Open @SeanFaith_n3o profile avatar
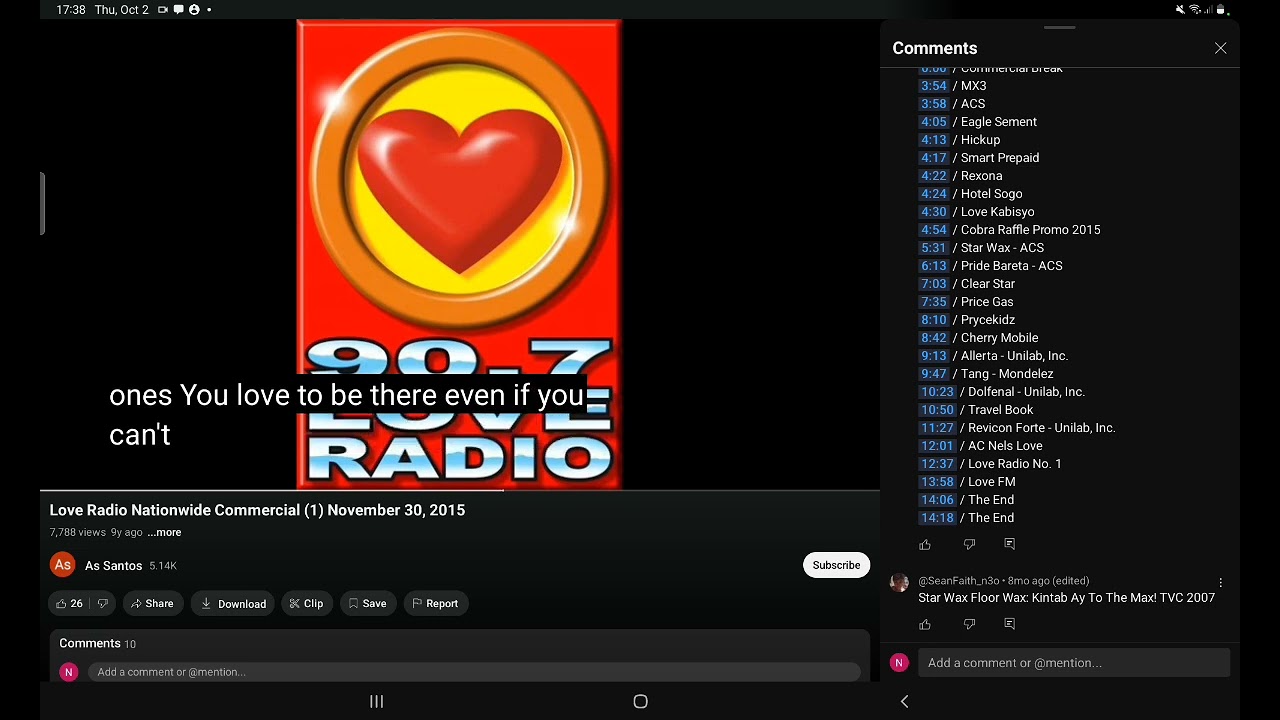This screenshot has width=1280, height=720. 899,583
